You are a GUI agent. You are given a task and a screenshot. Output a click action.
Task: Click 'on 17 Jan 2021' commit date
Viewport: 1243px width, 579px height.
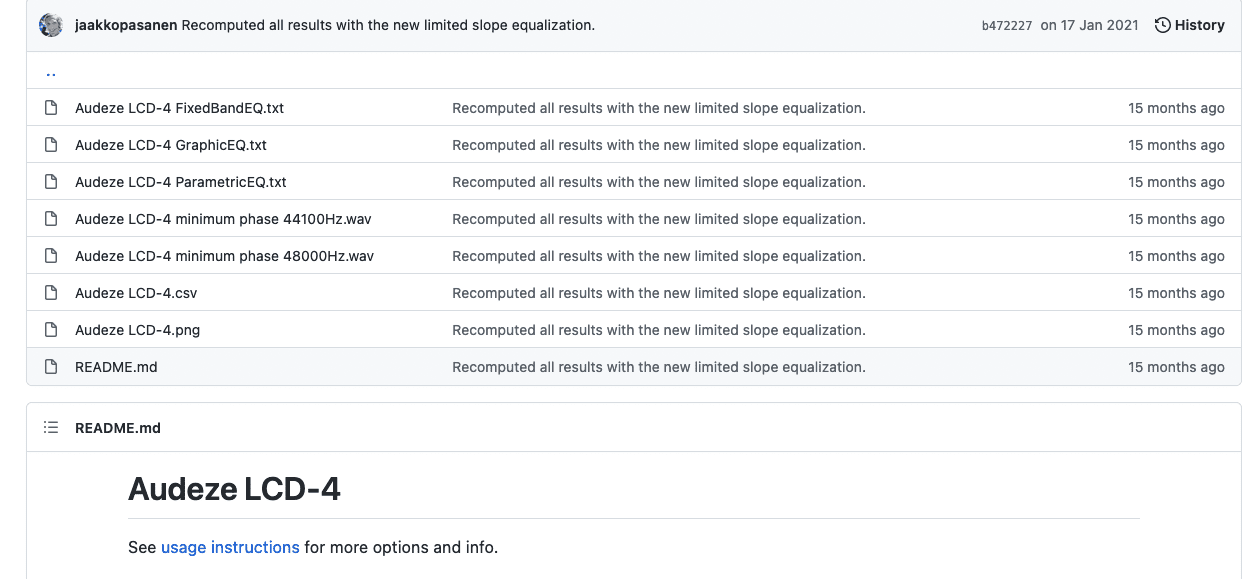click(x=1089, y=25)
